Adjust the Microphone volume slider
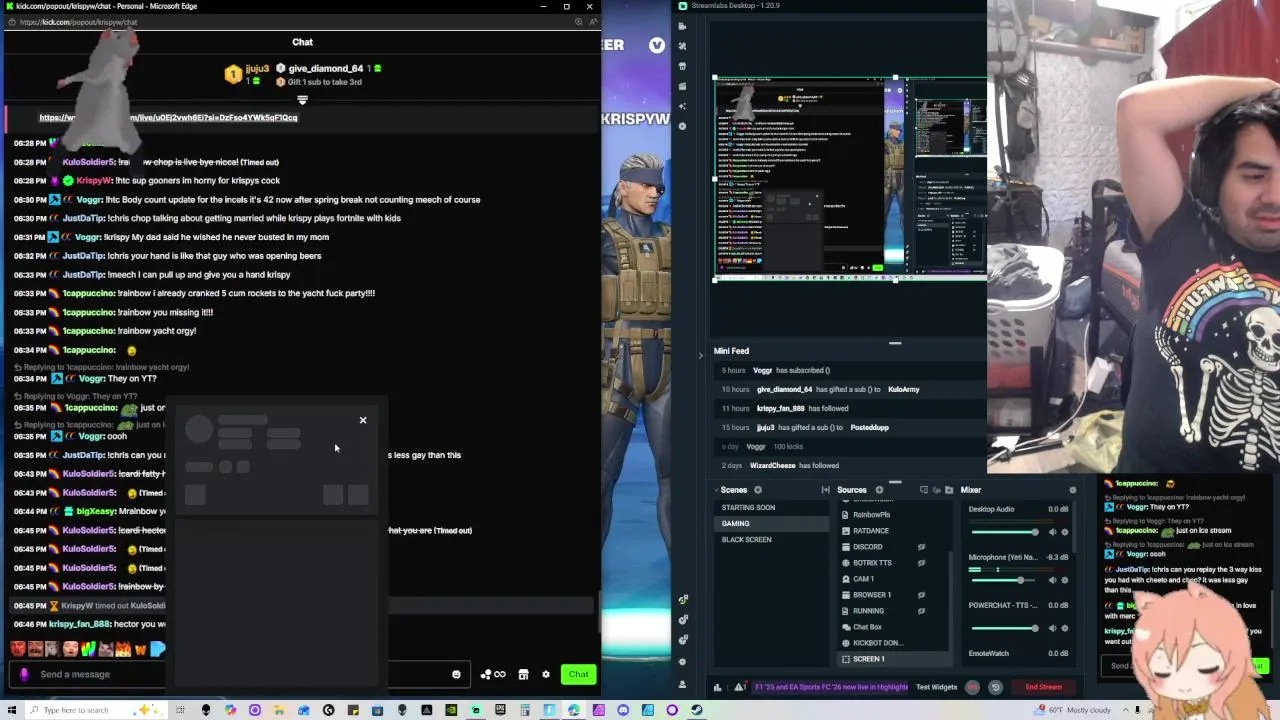 [1005, 580]
